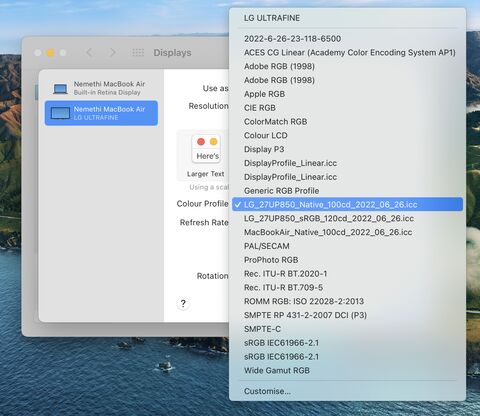The image size is (480, 416).
Task: Select ColorMatch RGB profile
Action: tap(347, 122)
